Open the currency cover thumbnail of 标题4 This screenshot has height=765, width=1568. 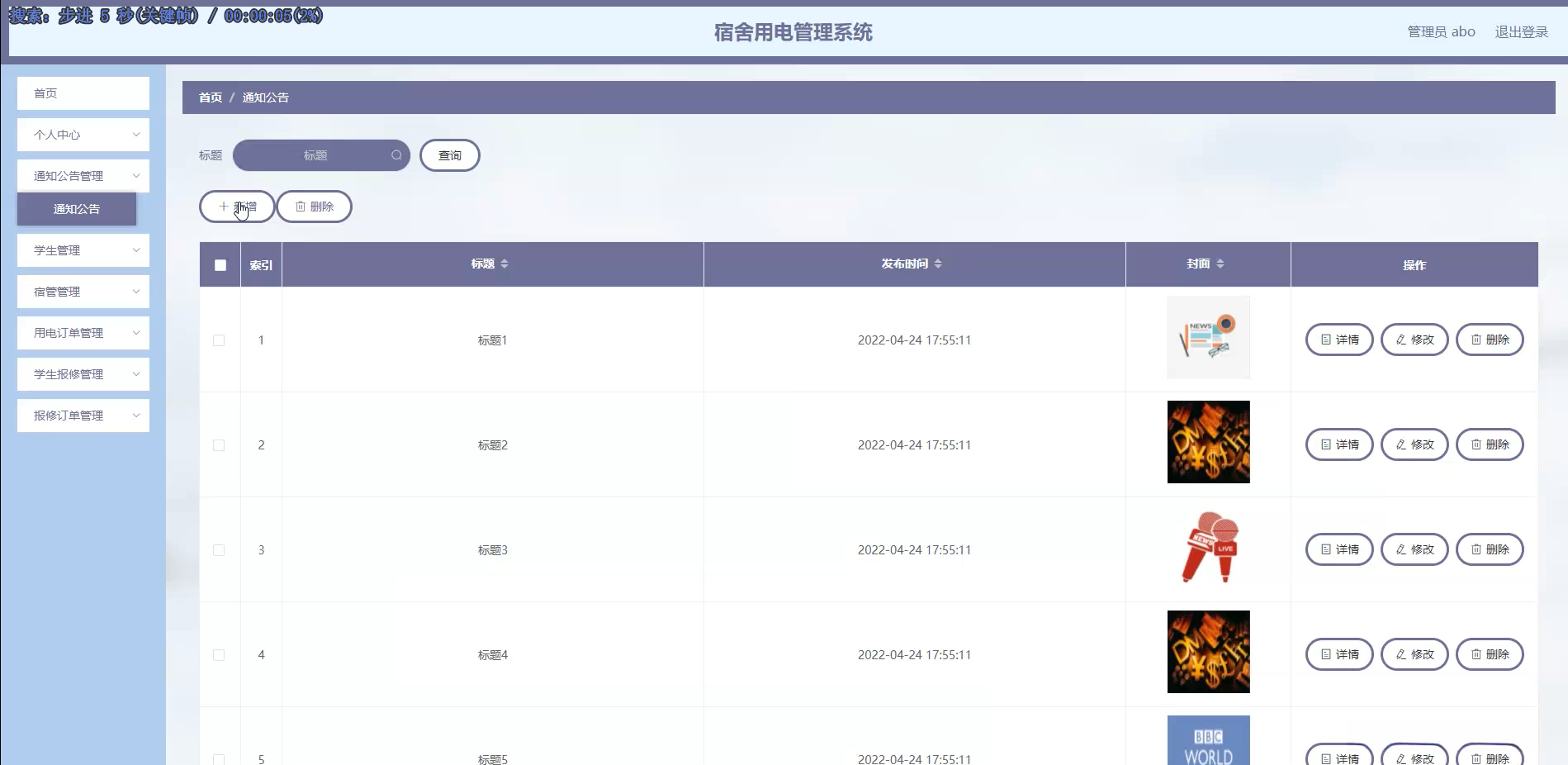[x=1209, y=652]
